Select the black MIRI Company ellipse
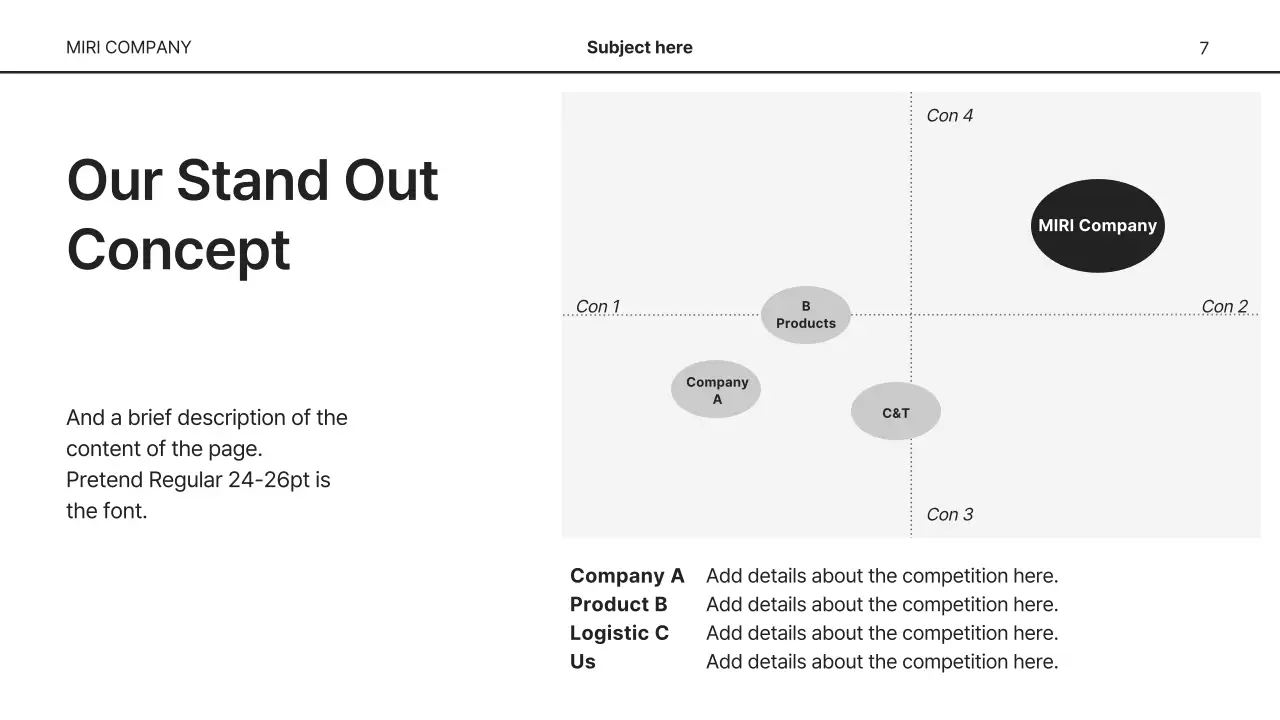Viewport: 1280px width, 720px height. [x=1097, y=226]
